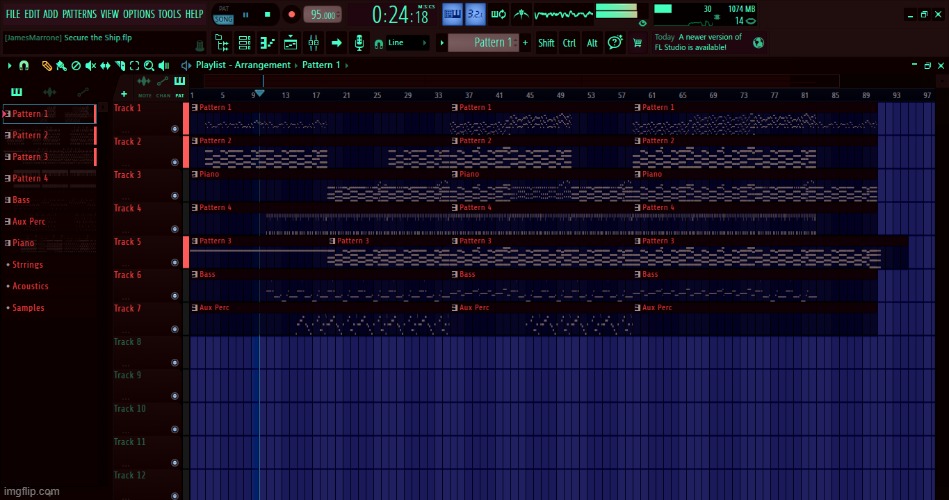Image resolution: width=949 pixels, height=500 pixels.
Task: Show pattern clips in the picker panel
Action: 16,92
